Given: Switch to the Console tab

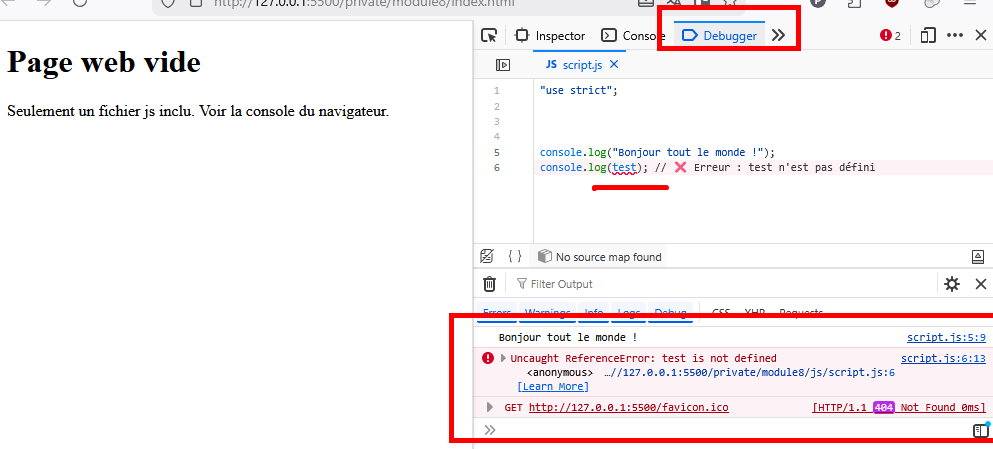Looking at the screenshot, I should [x=633, y=35].
